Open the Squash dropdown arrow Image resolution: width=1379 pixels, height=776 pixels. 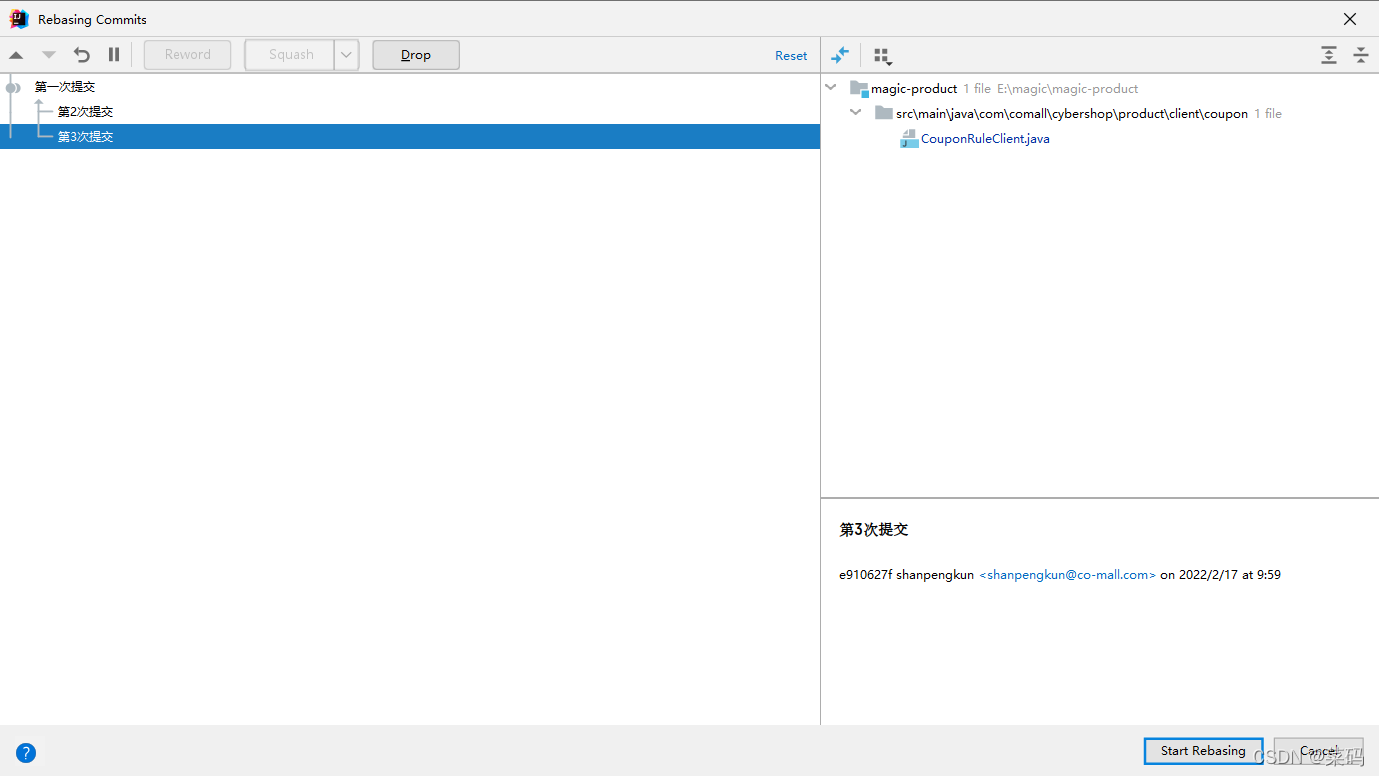click(x=346, y=55)
